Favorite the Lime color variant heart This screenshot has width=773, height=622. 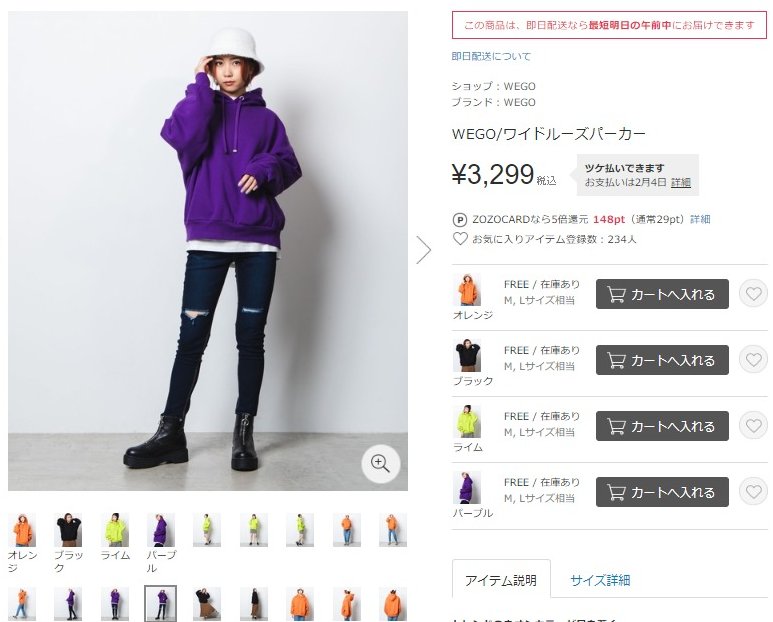753,425
